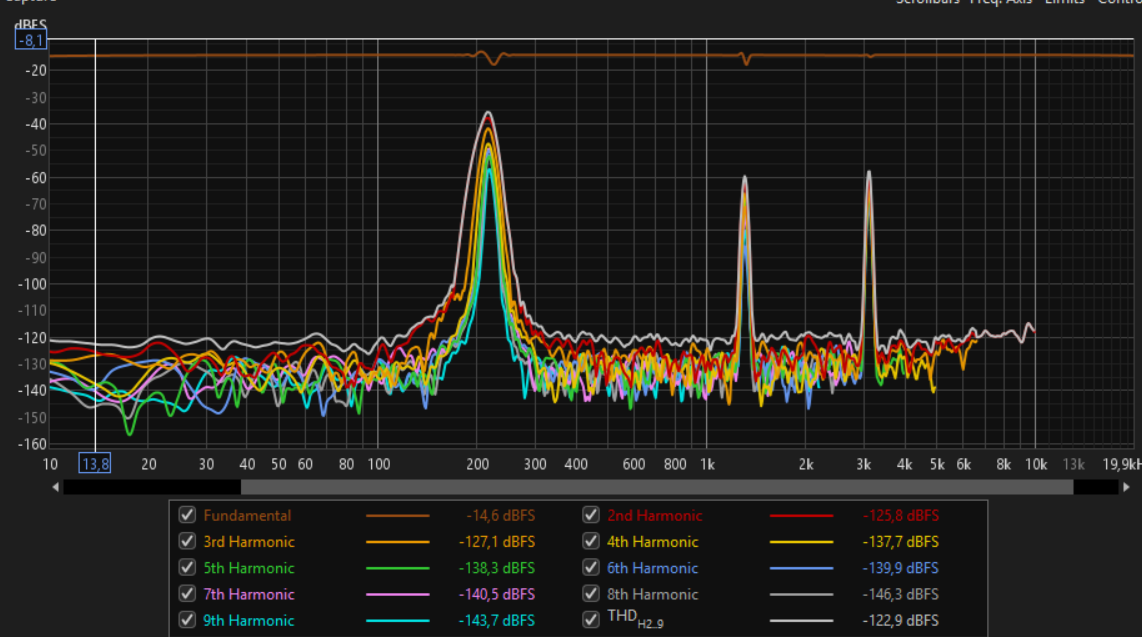Hide the 2nd Harmonic trace

click(591, 515)
